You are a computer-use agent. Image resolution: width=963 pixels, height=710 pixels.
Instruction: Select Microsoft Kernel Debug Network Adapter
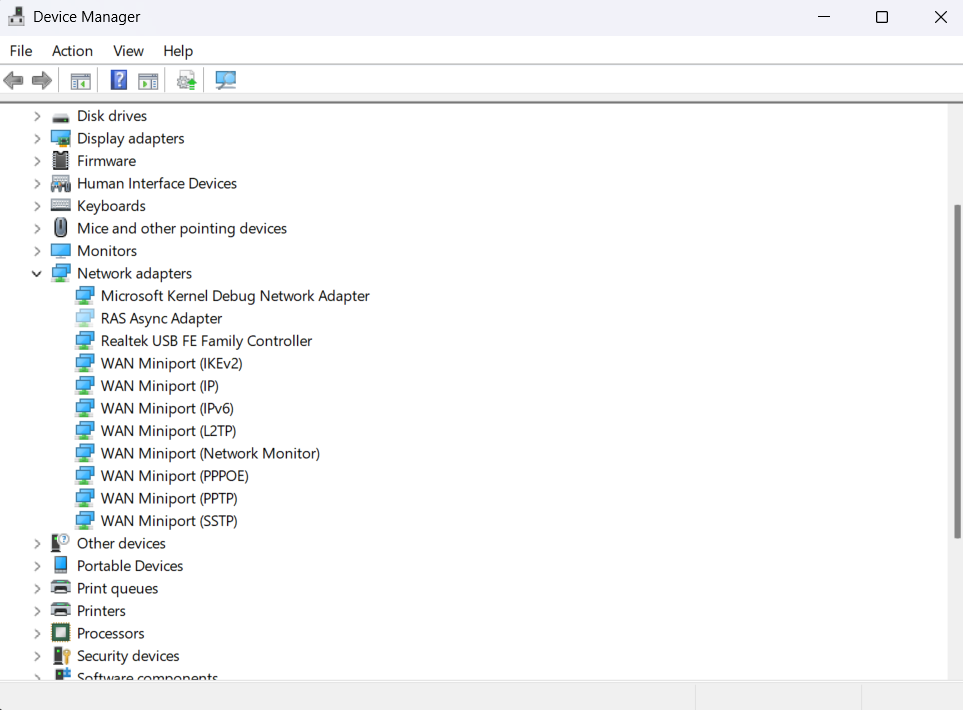tap(235, 296)
